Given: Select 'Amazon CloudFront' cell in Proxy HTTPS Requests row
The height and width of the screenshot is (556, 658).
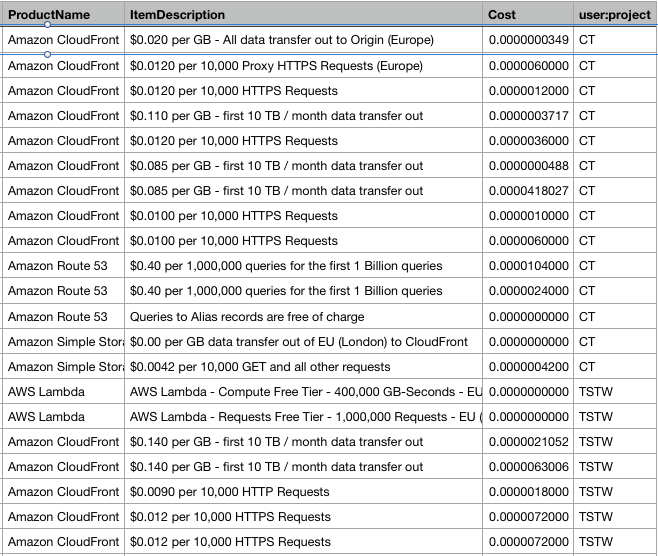Looking at the screenshot, I should (x=63, y=66).
